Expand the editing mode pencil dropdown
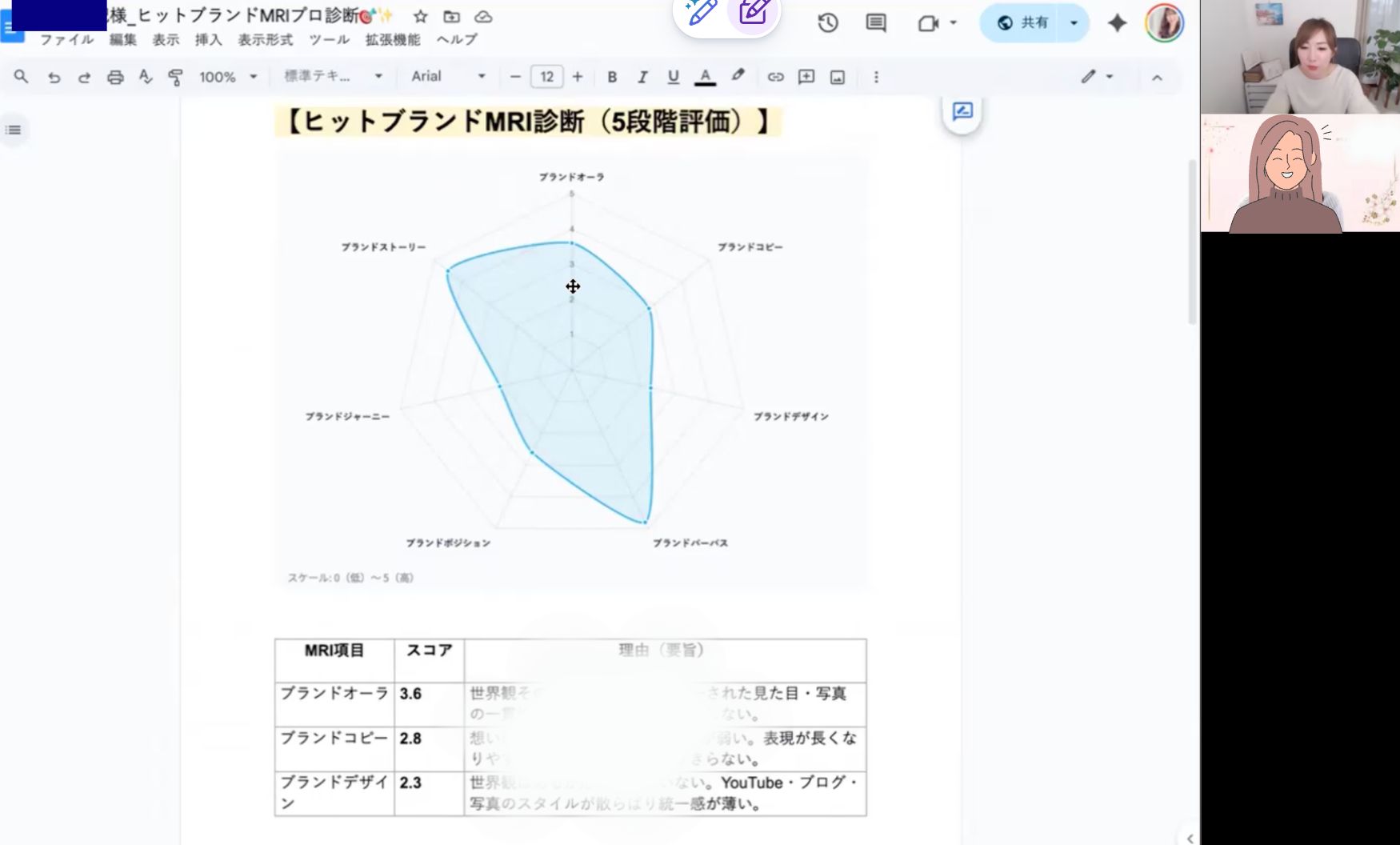Viewport: 1400px width, 845px height. click(x=1098, y=77)
